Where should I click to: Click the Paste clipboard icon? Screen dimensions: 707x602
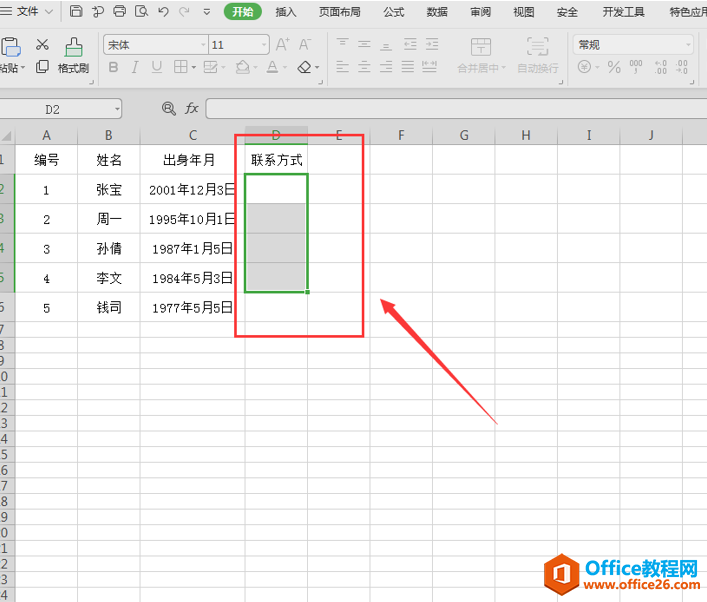pos(11,47)
